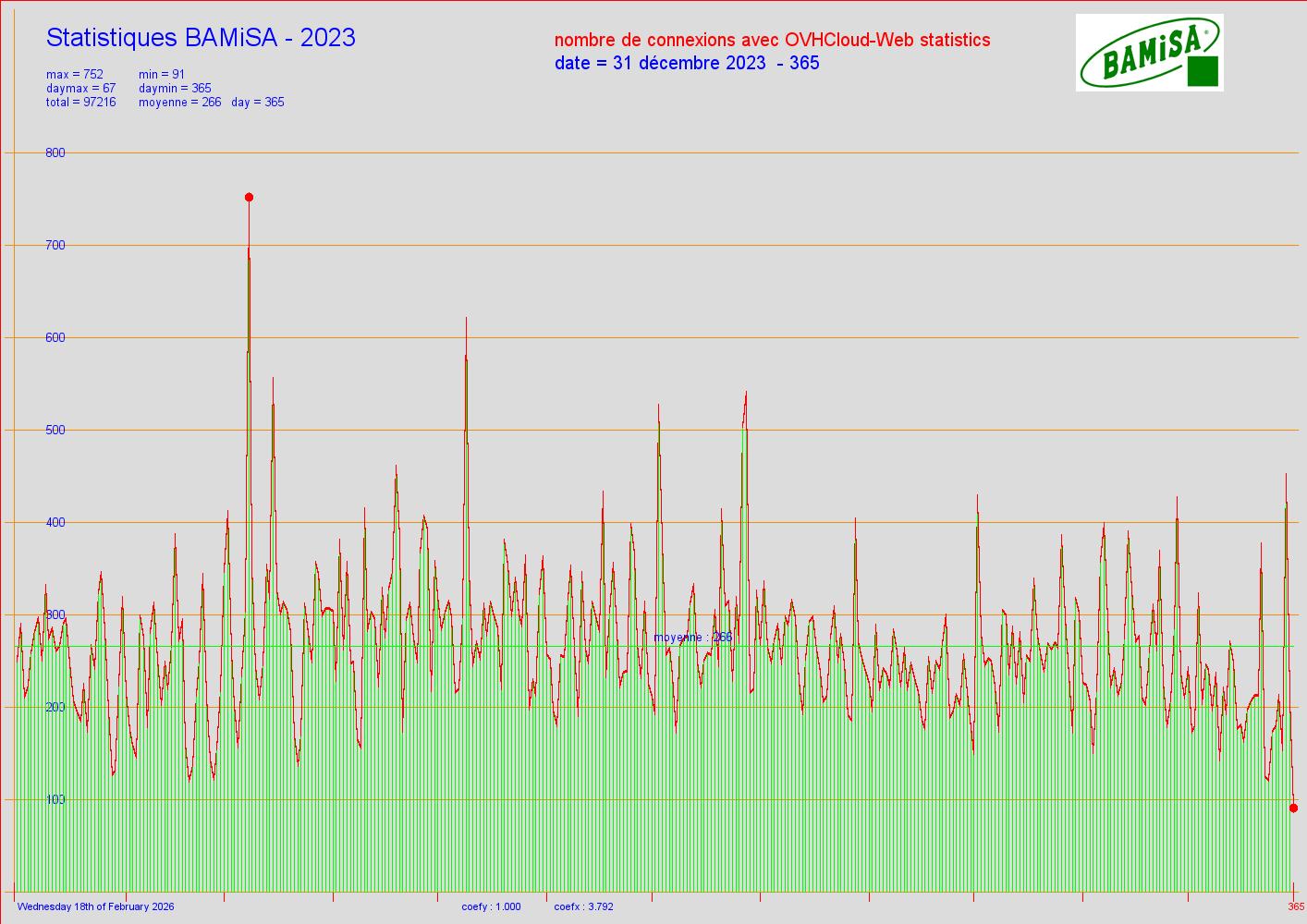
Task: Click the 'daymax = 67' label
Action: click(x=80, y=89)
